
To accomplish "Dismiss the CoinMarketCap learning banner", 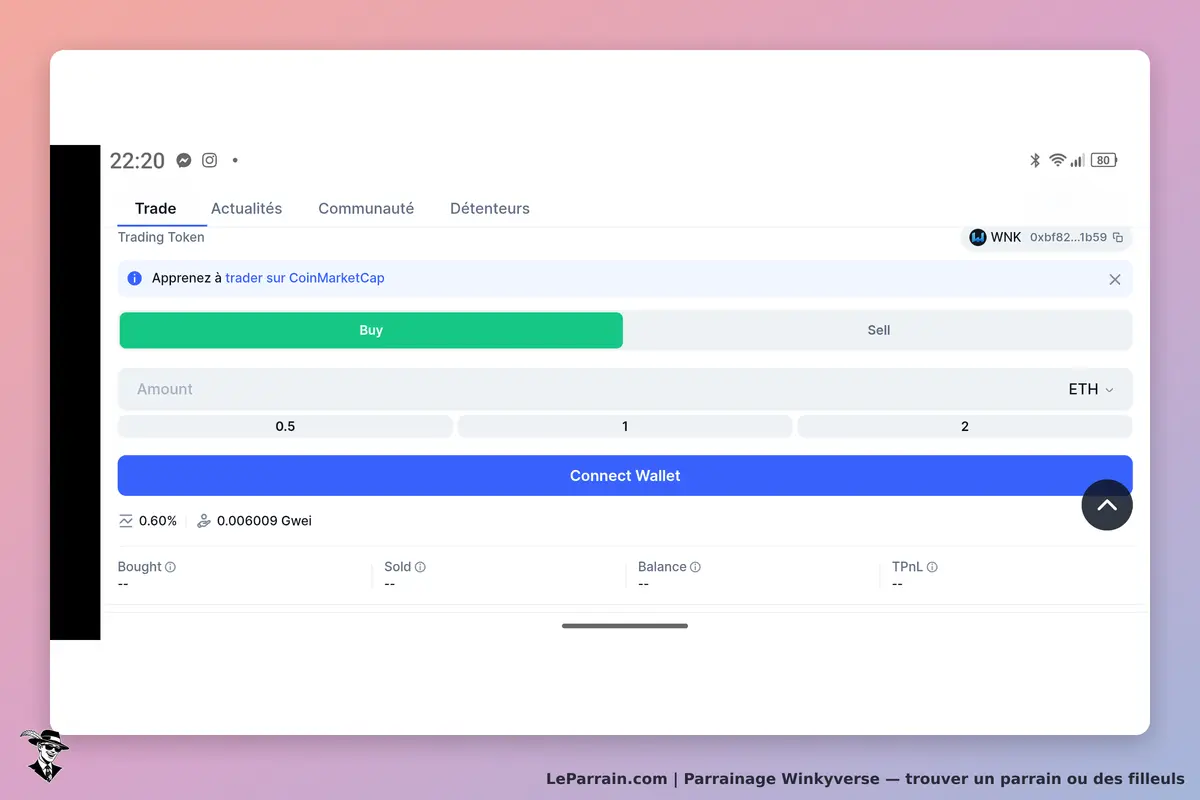I will tap(1115, 279).
